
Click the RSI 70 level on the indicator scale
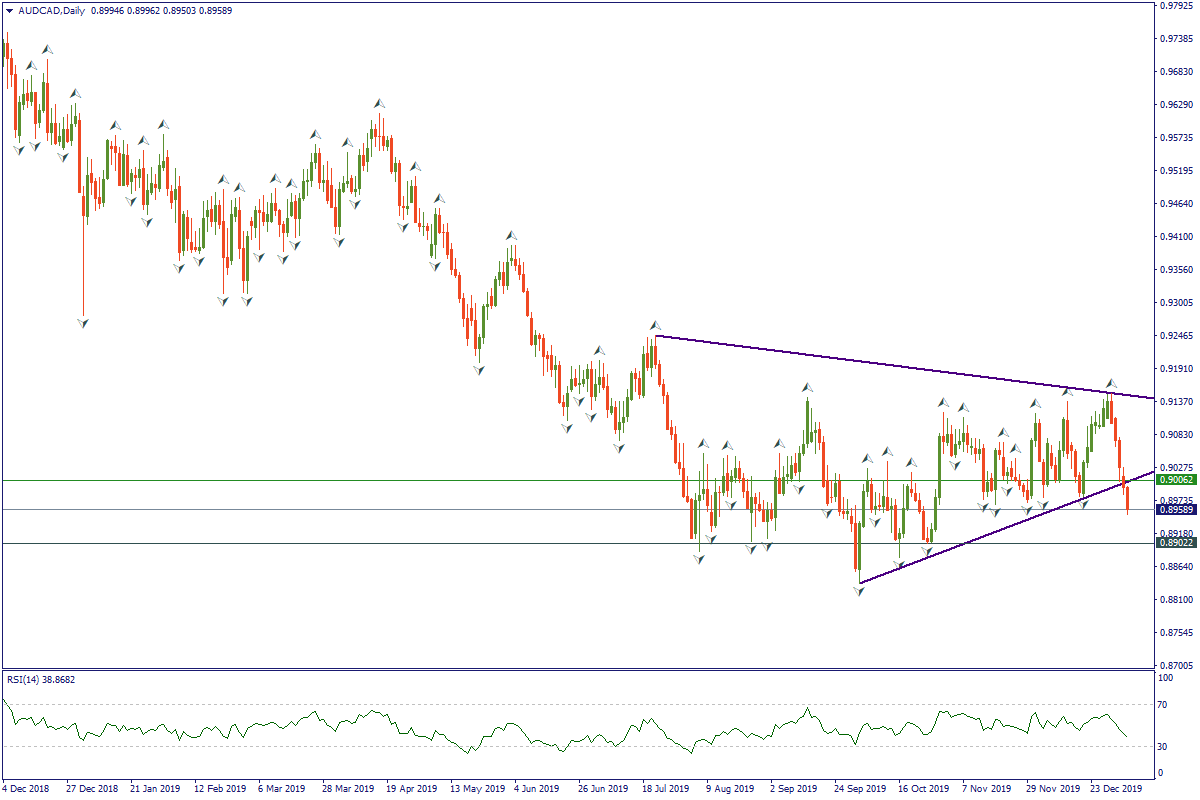pyautogui.click(x=1163, y=705)
